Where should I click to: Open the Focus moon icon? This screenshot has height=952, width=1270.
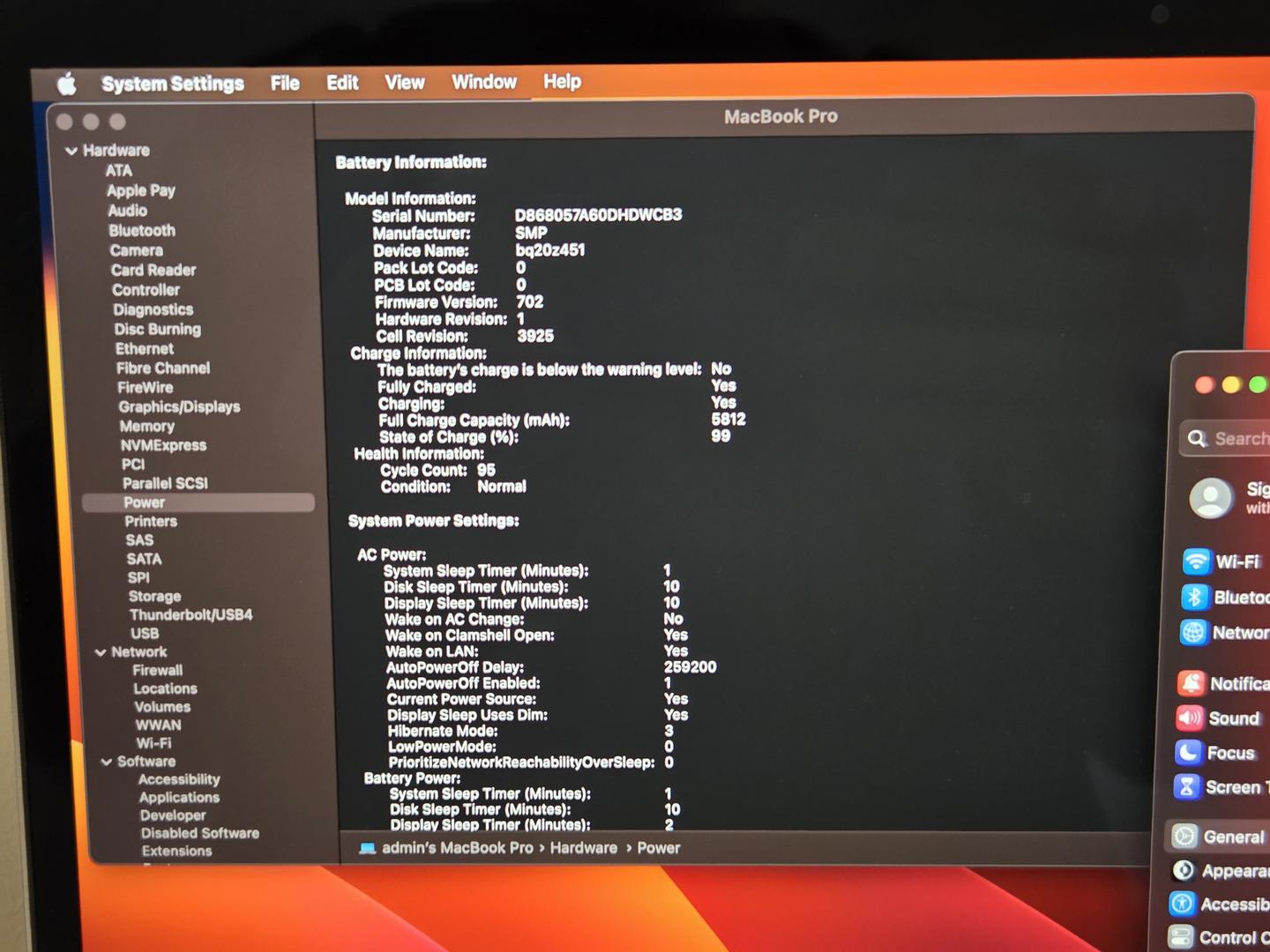point(1188,753)
